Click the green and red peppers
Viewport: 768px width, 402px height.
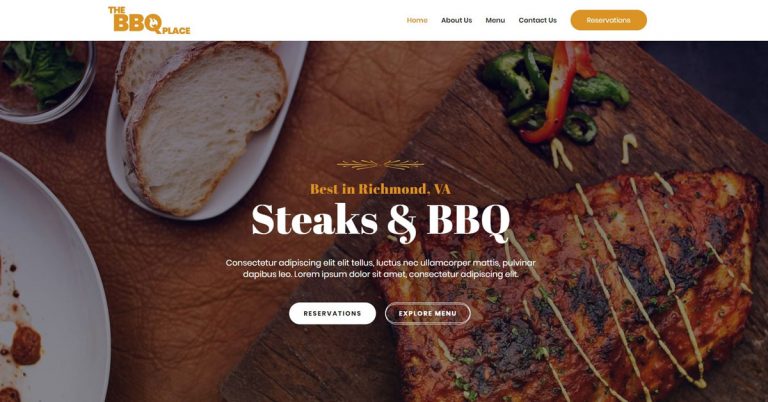point(553,93)
